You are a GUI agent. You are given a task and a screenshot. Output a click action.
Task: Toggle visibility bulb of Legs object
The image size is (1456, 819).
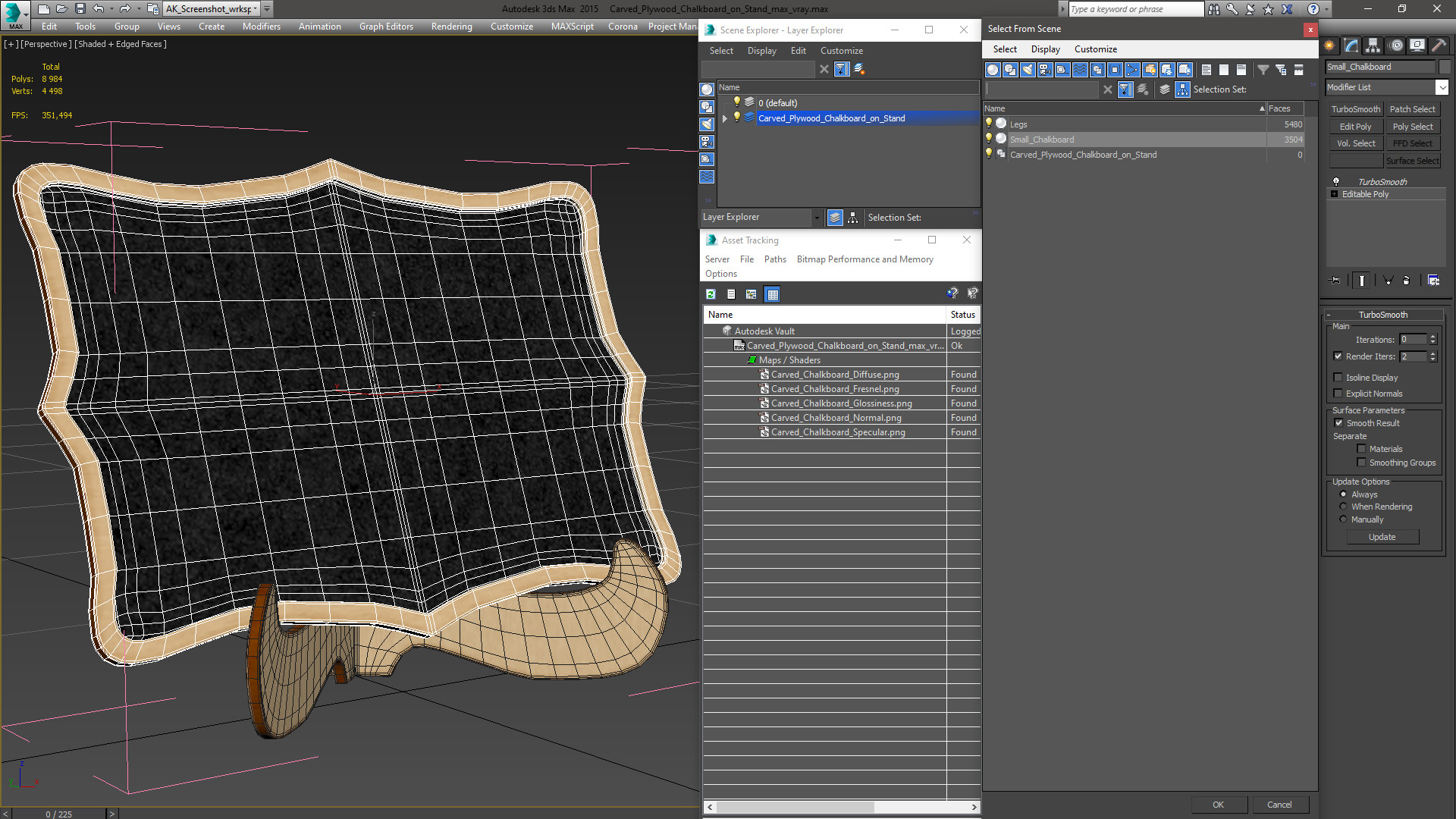pos(988,124)
